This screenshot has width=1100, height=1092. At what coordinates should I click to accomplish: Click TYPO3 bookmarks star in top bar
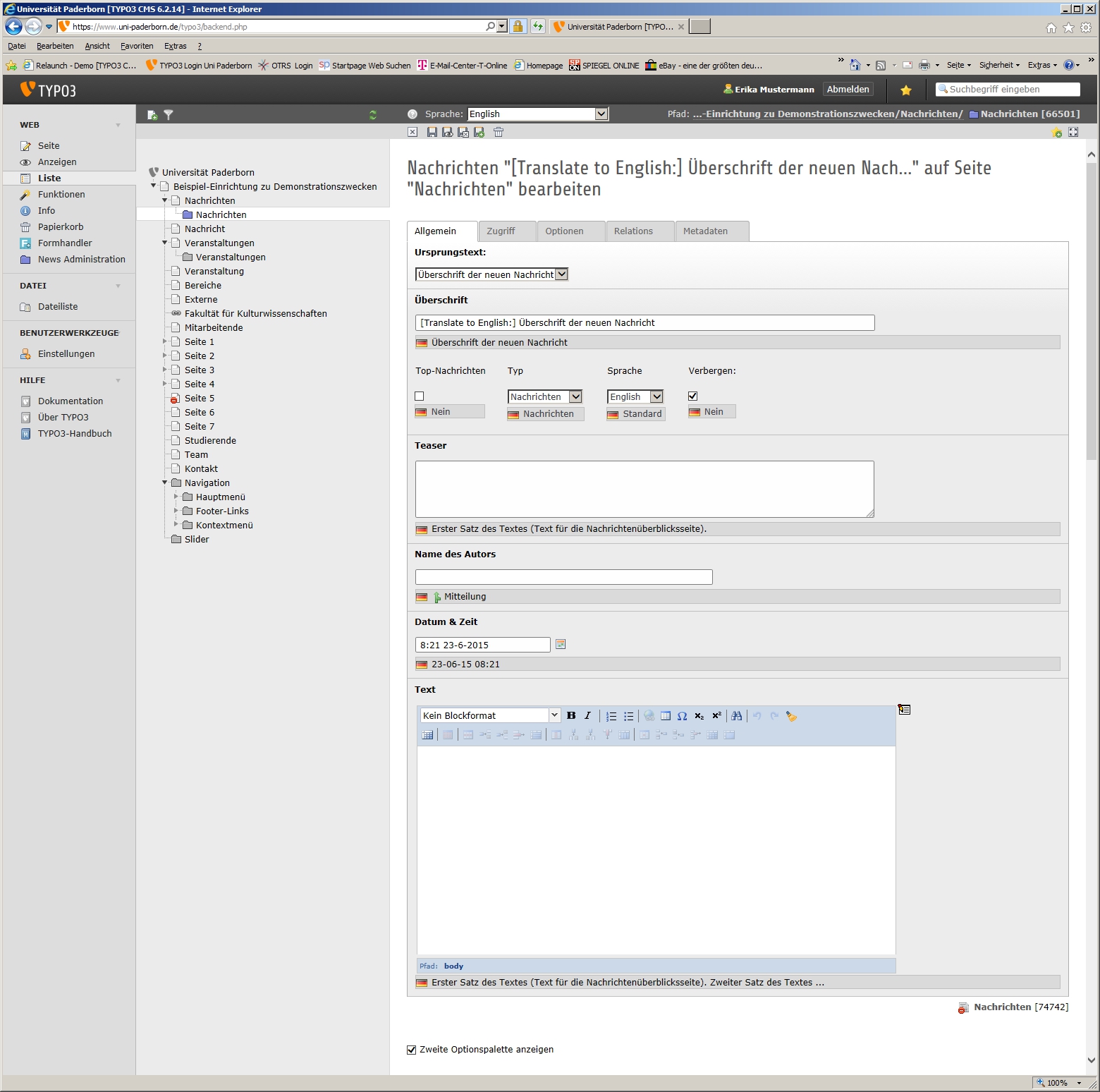[x=906, y=90]
